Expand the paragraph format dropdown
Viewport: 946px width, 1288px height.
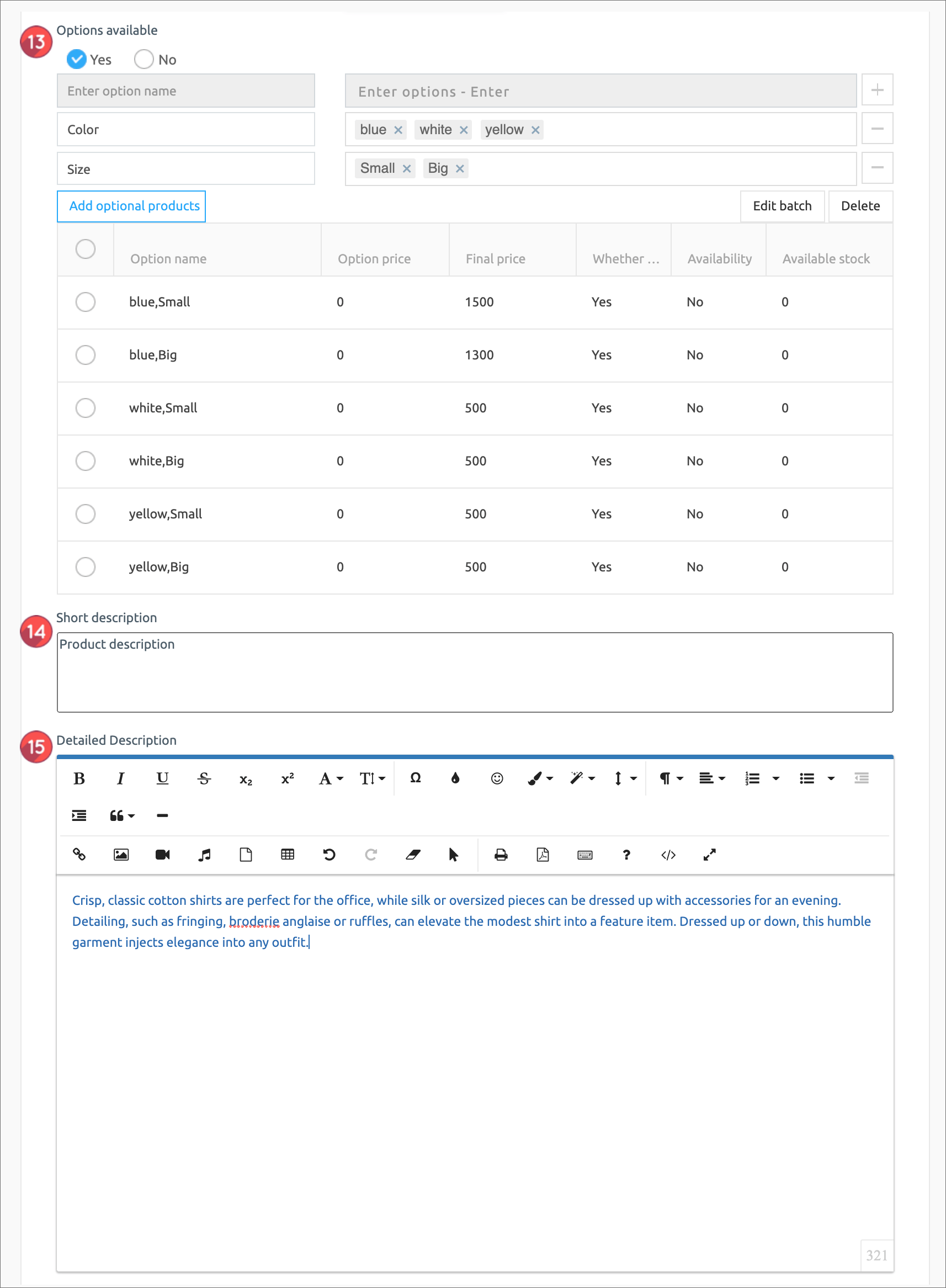[x=671, y=778]
